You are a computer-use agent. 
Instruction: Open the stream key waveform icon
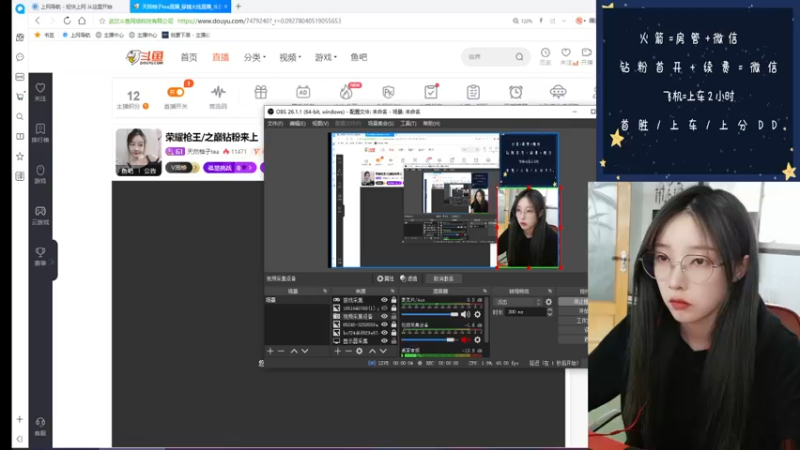(218, 92)
